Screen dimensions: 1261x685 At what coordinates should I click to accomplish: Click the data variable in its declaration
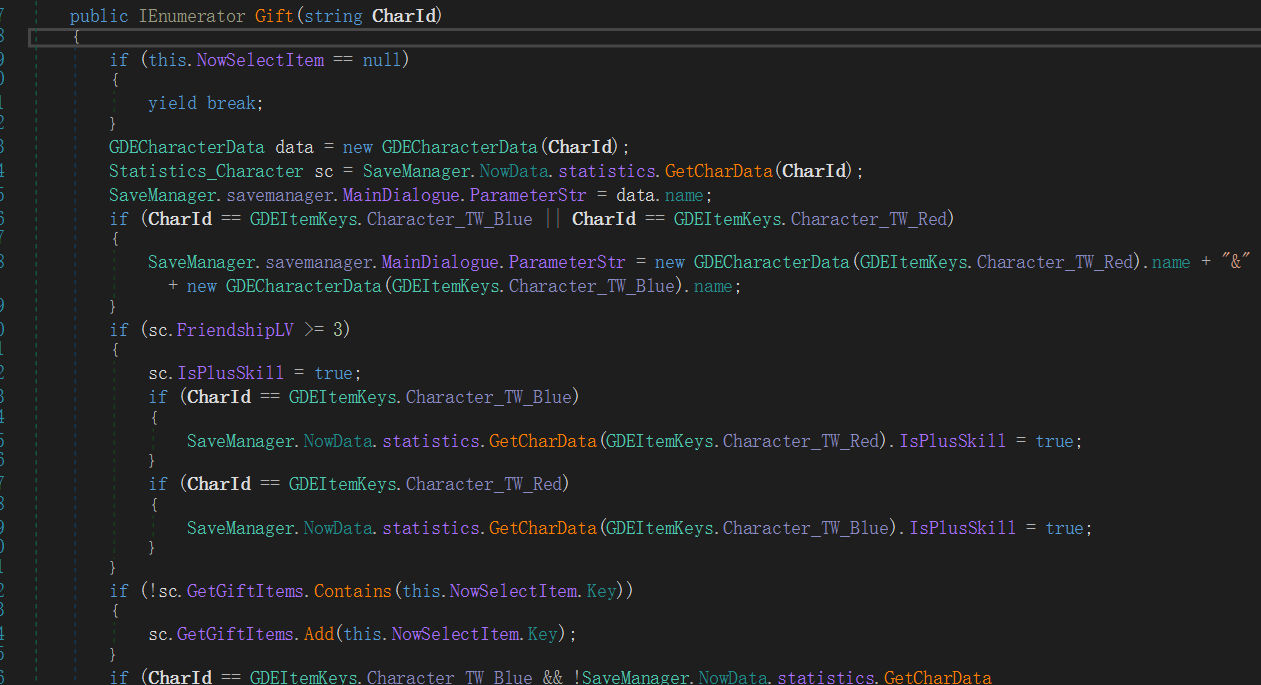tap(294, 146)
